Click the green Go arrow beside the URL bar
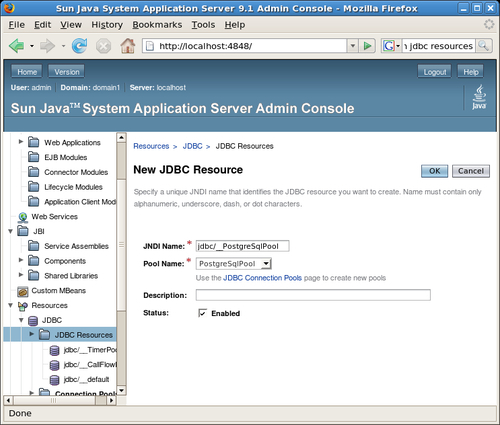Image resolution: width=500 pixels, height=425 pixels. [367, 46]
